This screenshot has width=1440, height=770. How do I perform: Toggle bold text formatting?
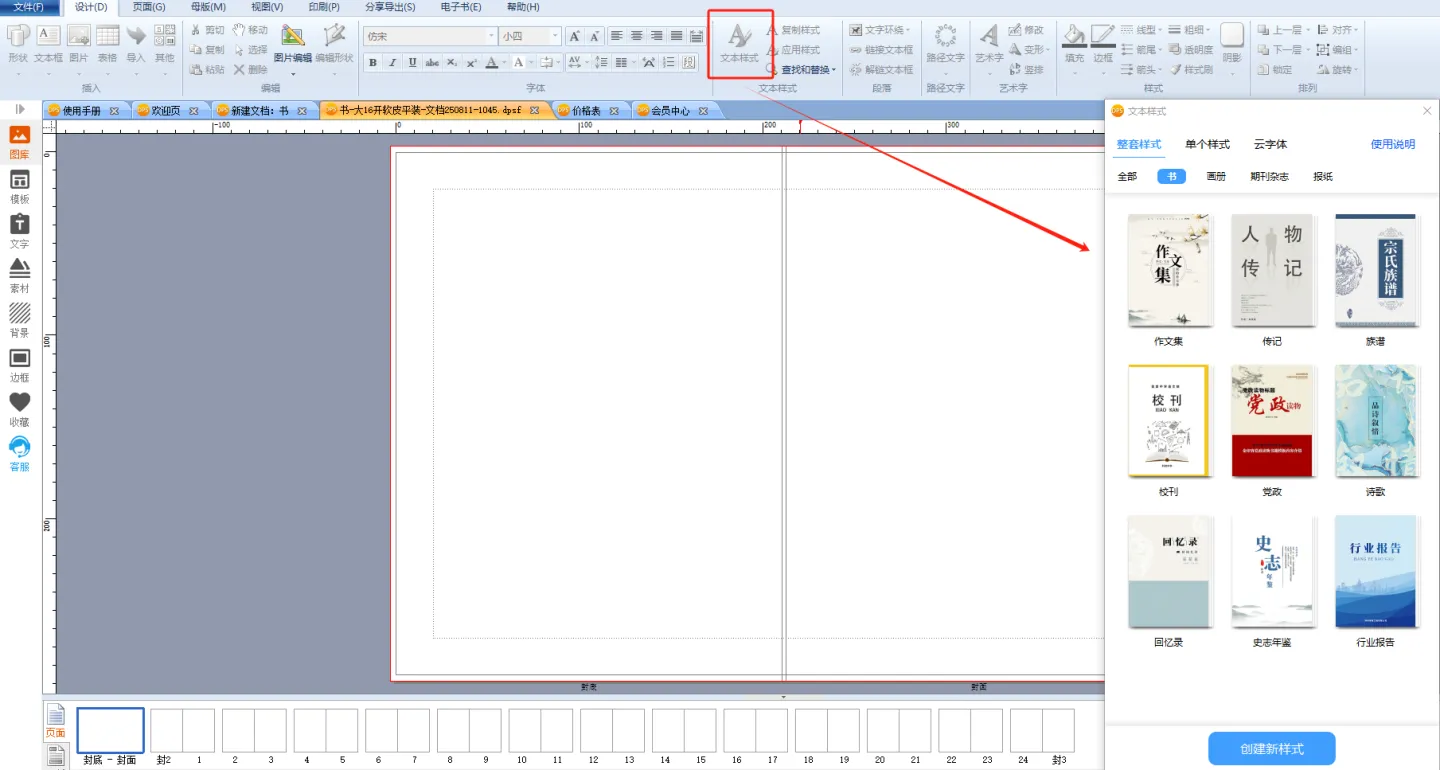click(373, 63)
